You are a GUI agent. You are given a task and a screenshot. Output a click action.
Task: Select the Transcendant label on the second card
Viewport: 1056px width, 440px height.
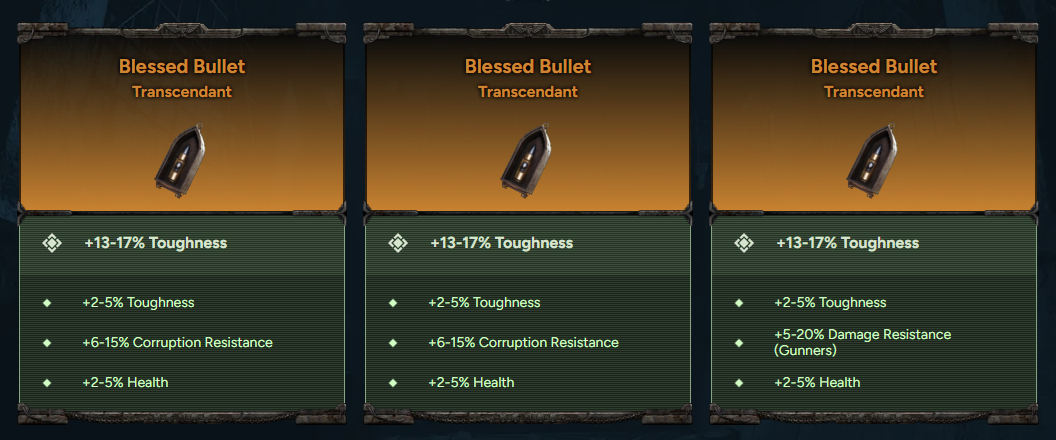click(x=528, y=92)
